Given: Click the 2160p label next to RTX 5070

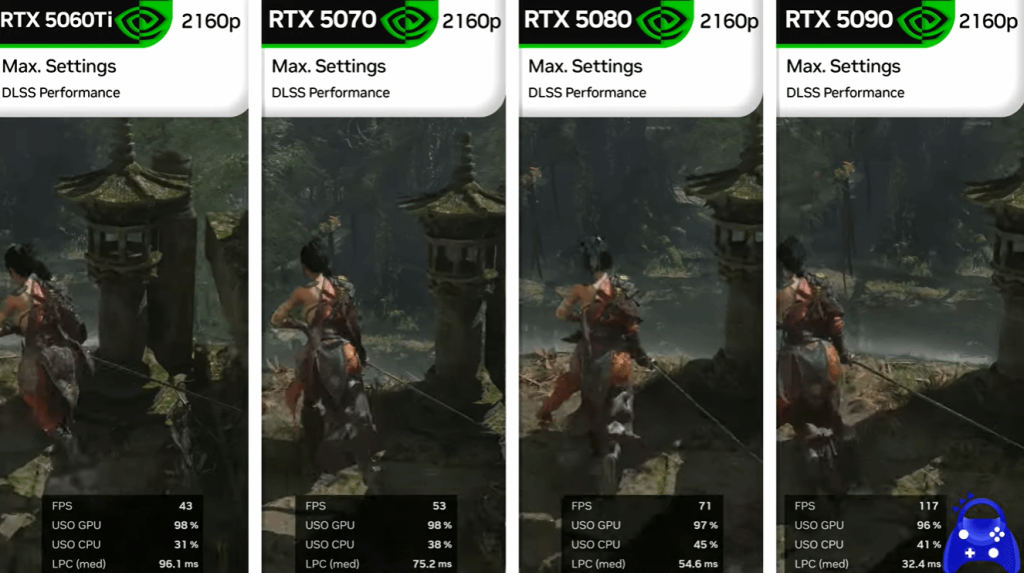Looking at the screenshot, I should 471,22.
